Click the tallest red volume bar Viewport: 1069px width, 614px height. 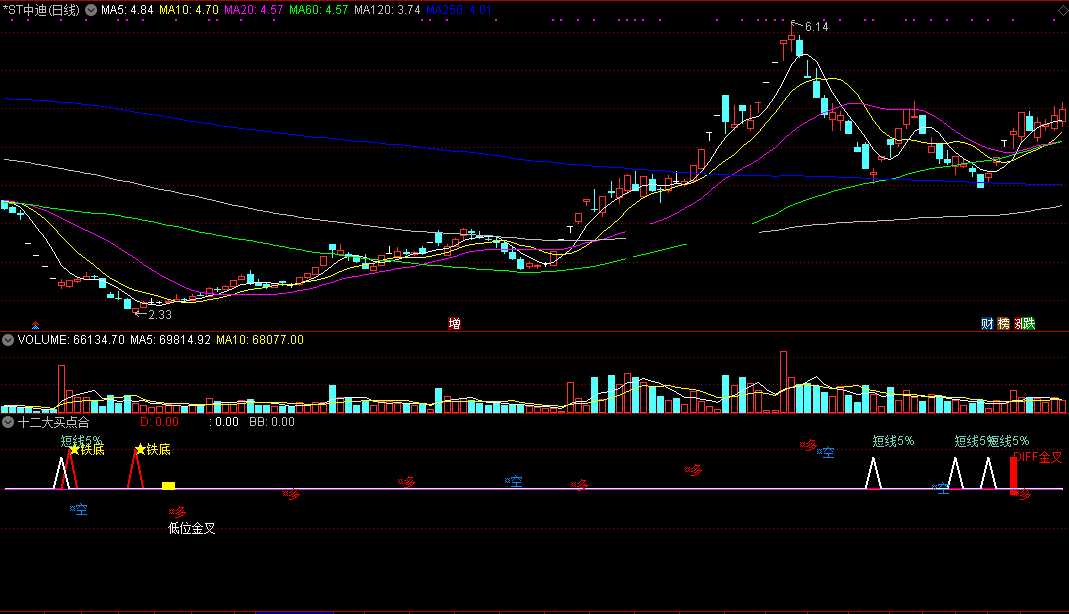tap(783, 382)
